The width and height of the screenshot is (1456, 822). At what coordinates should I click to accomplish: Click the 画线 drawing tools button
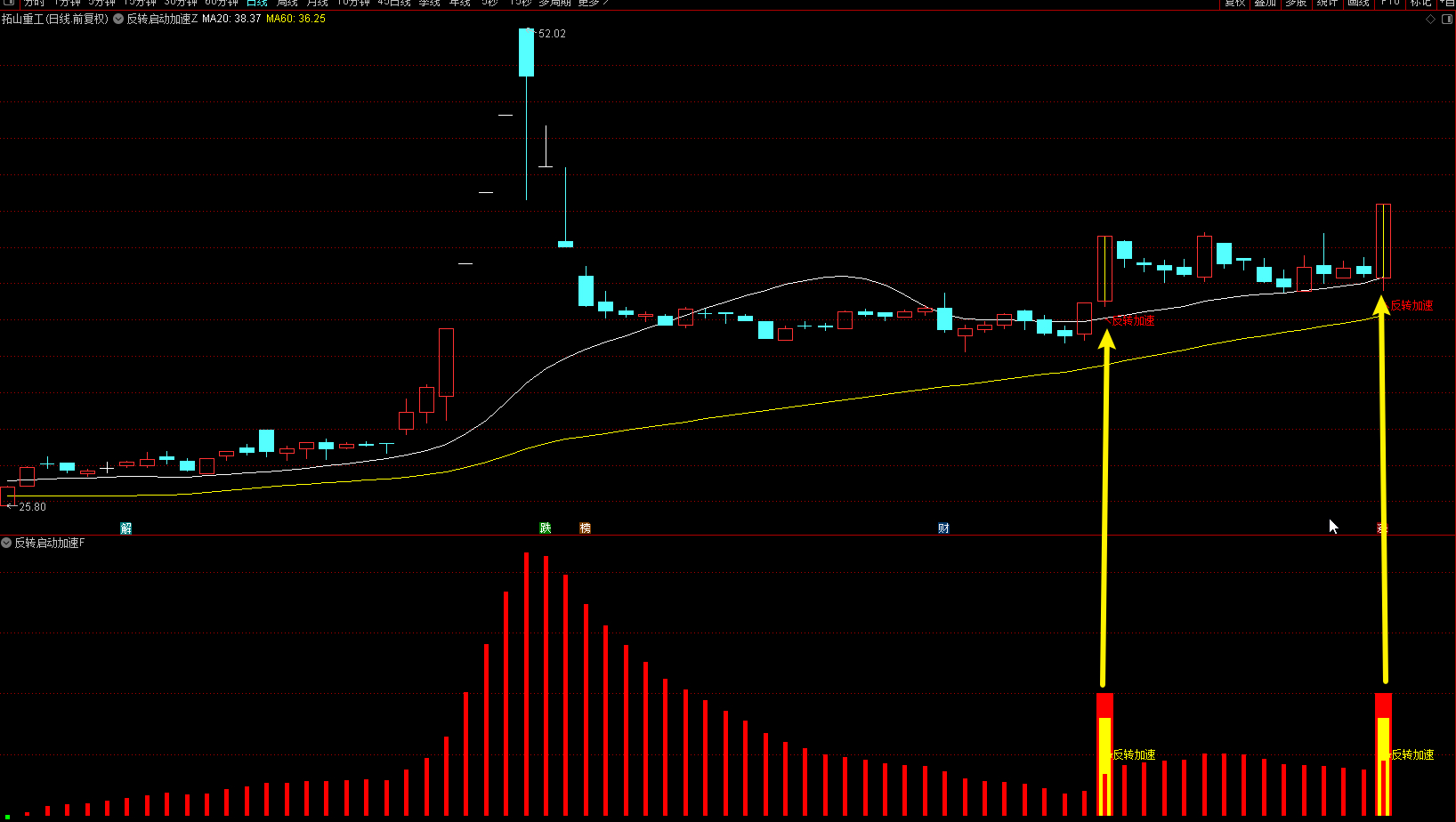(x=1358, y=3)
